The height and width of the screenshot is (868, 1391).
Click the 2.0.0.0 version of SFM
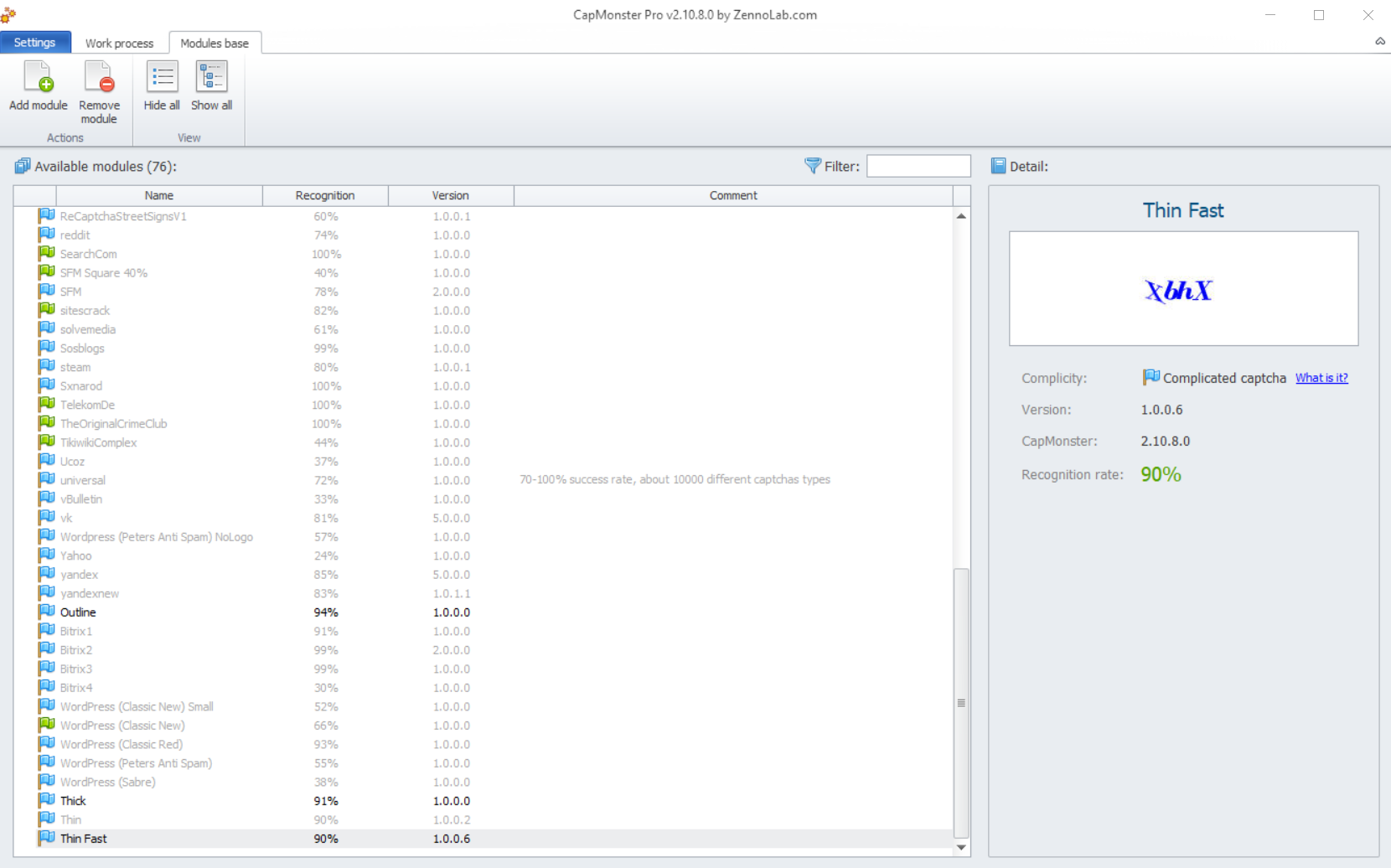451,292
